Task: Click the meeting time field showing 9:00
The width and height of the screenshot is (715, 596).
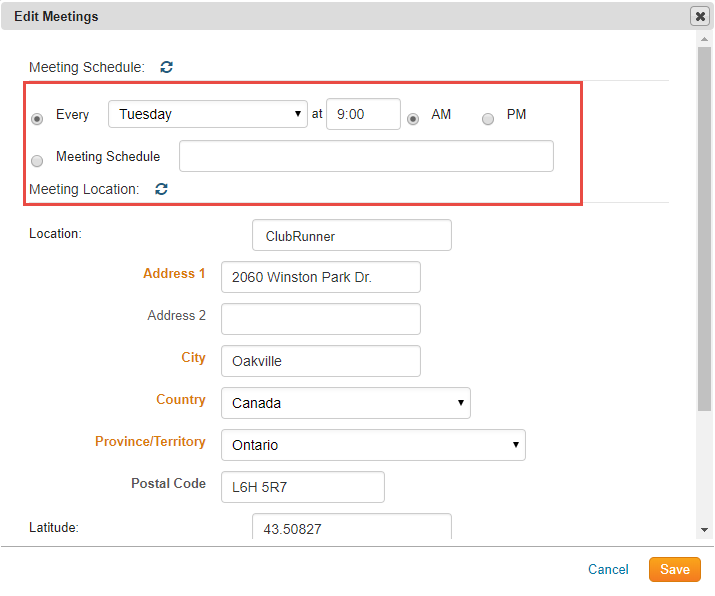Action: 363,114
